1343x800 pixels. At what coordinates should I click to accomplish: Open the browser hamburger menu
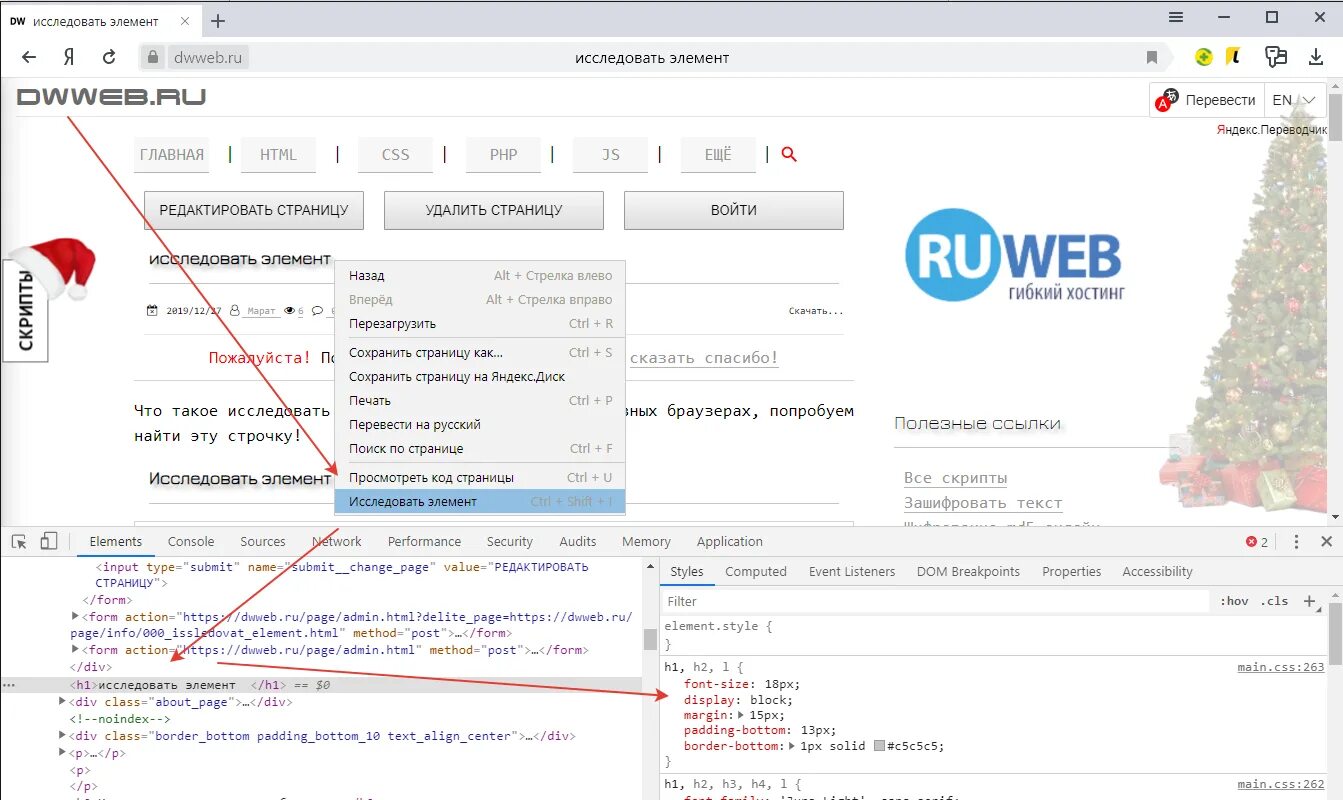point(1176,17)
